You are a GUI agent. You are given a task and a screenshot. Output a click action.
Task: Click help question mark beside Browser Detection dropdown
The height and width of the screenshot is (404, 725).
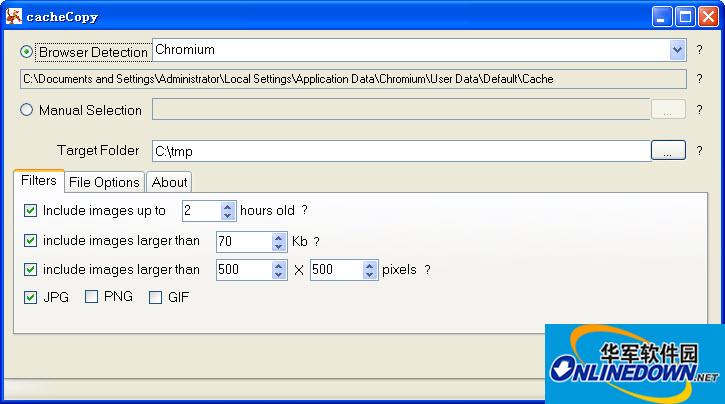tap(700, 50)
